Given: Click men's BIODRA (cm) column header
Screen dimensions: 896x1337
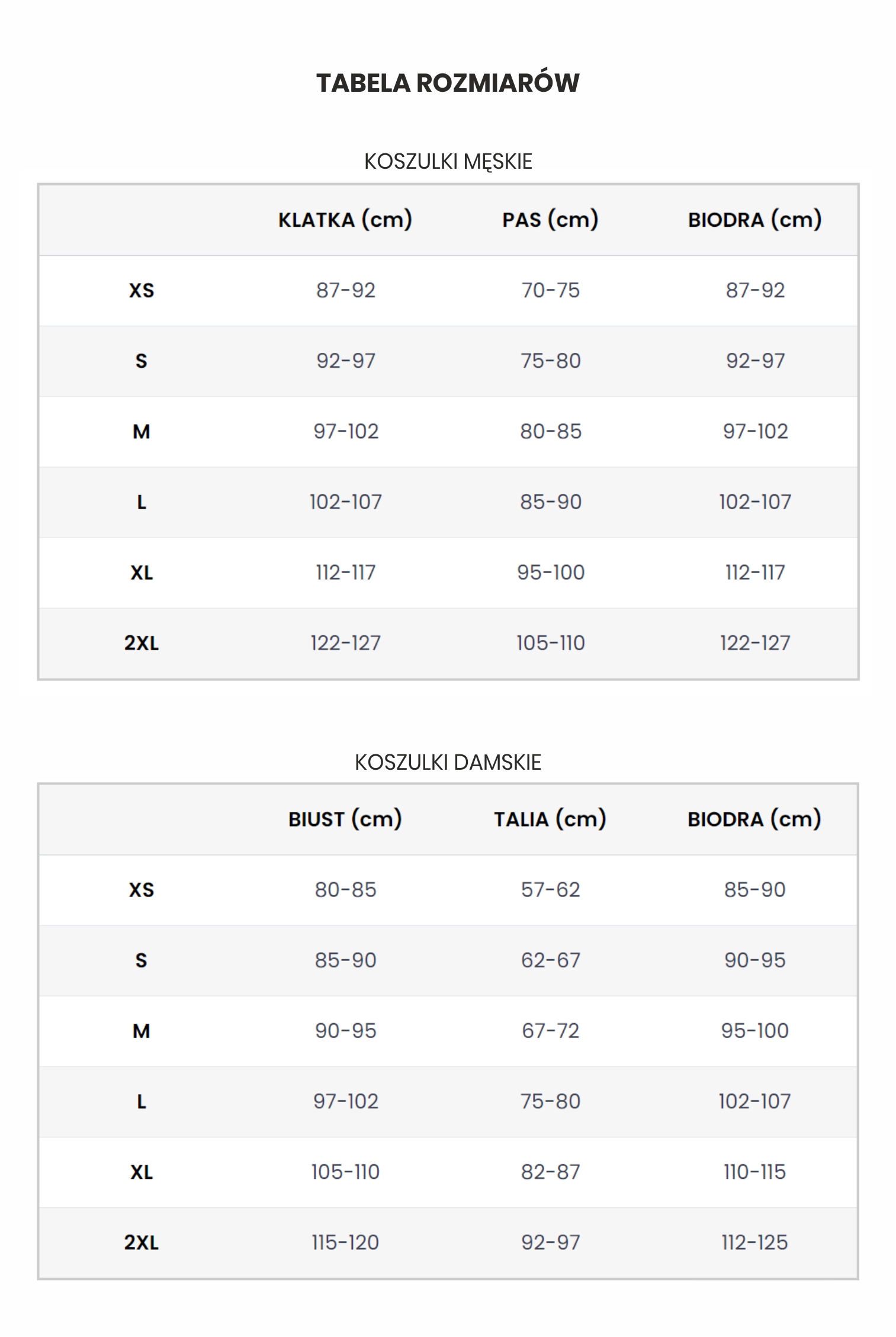Looking at the screenshot, I should point(755,220).
